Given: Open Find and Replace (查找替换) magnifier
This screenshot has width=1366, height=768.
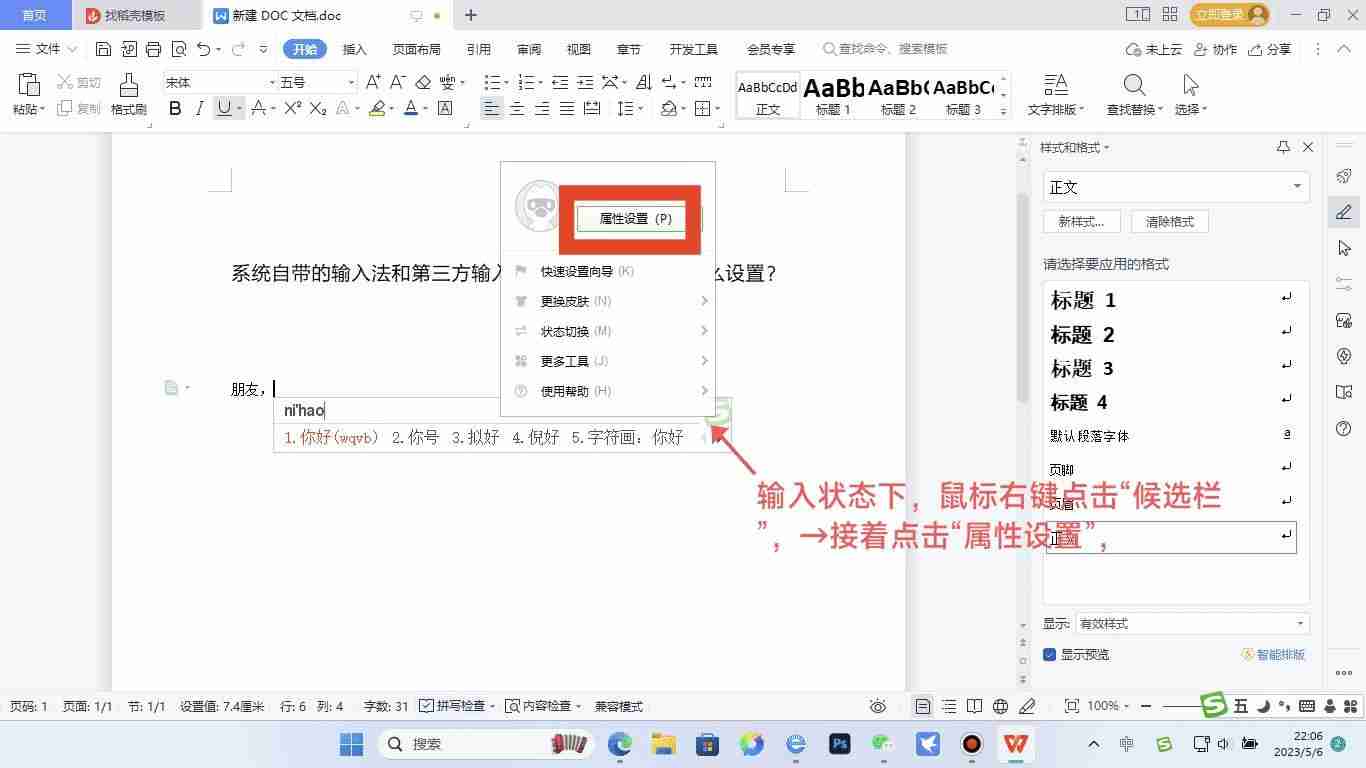Looking at the screenshot, I should (1134, 94).
